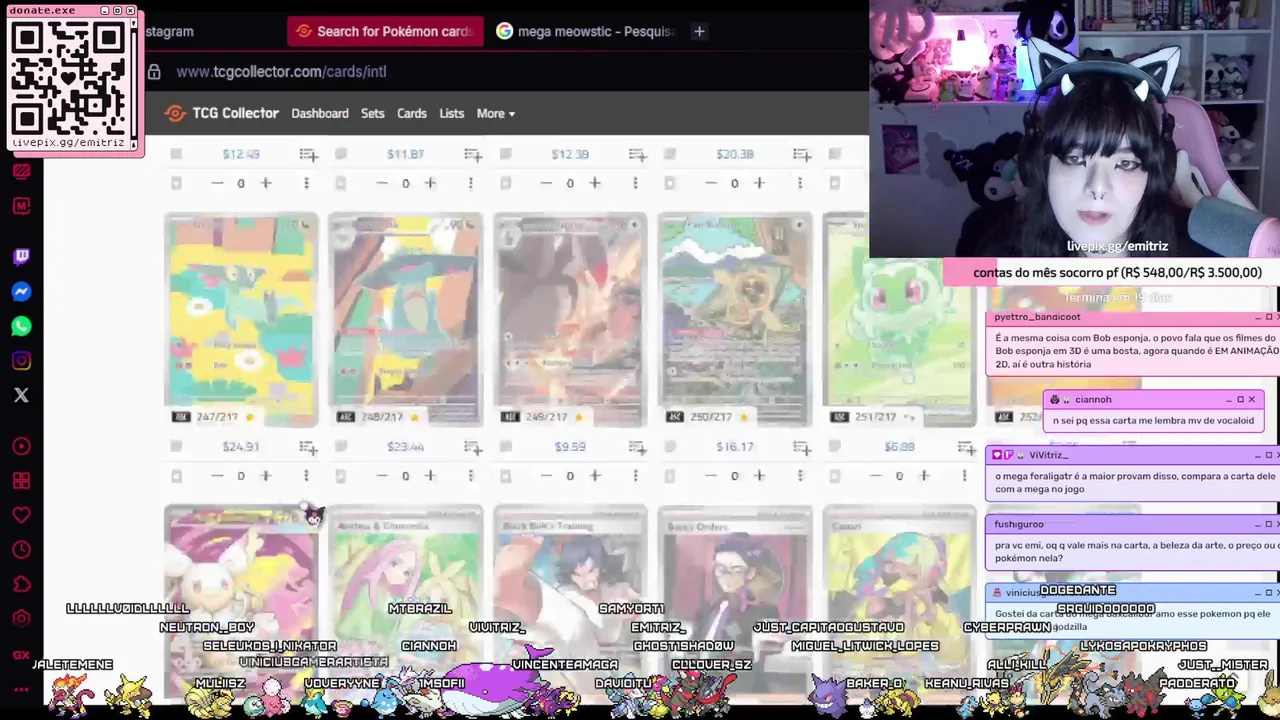Decrease quantity for the $20.38 card

coord(710,183)
